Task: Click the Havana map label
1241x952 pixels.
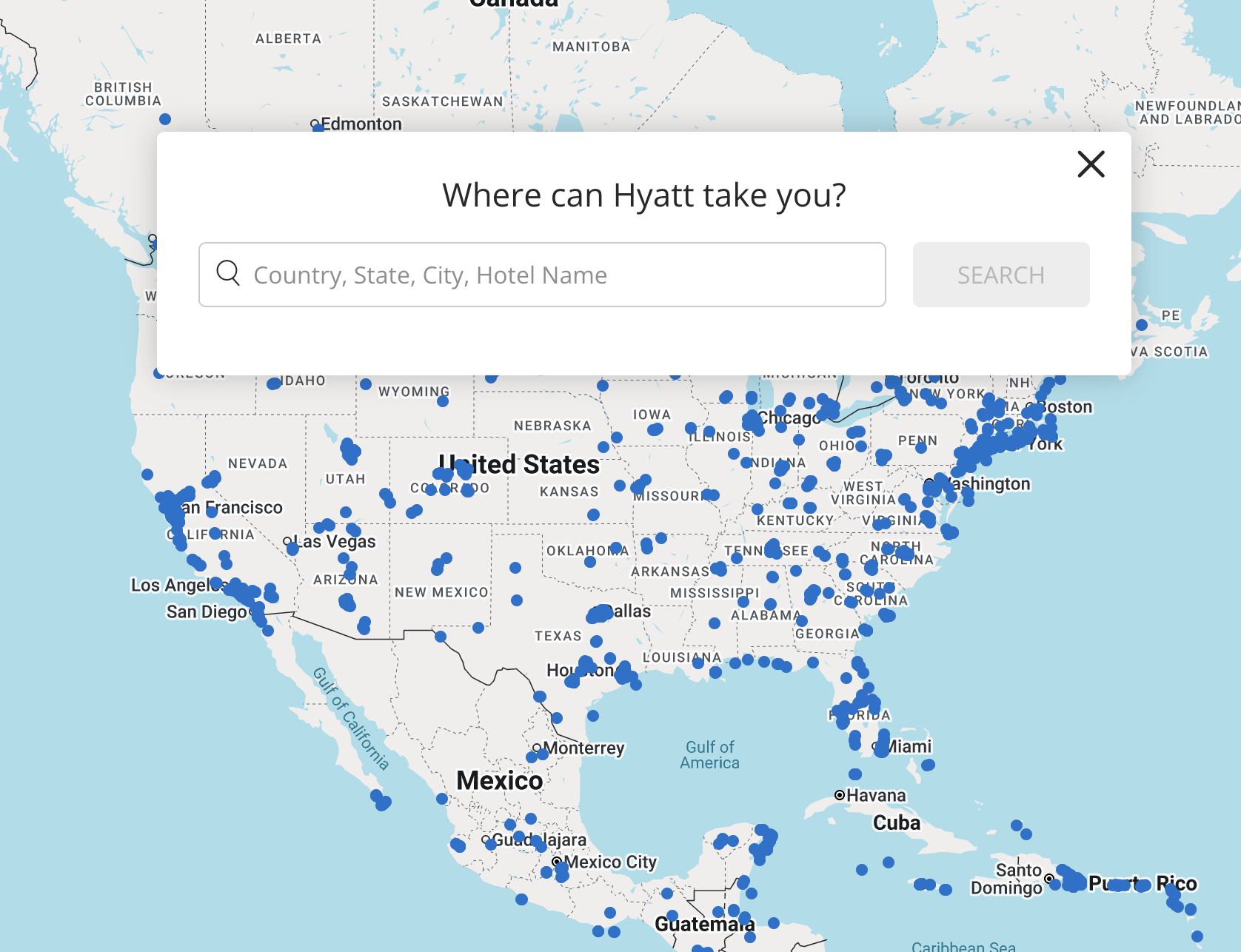Action: [876, 796]
